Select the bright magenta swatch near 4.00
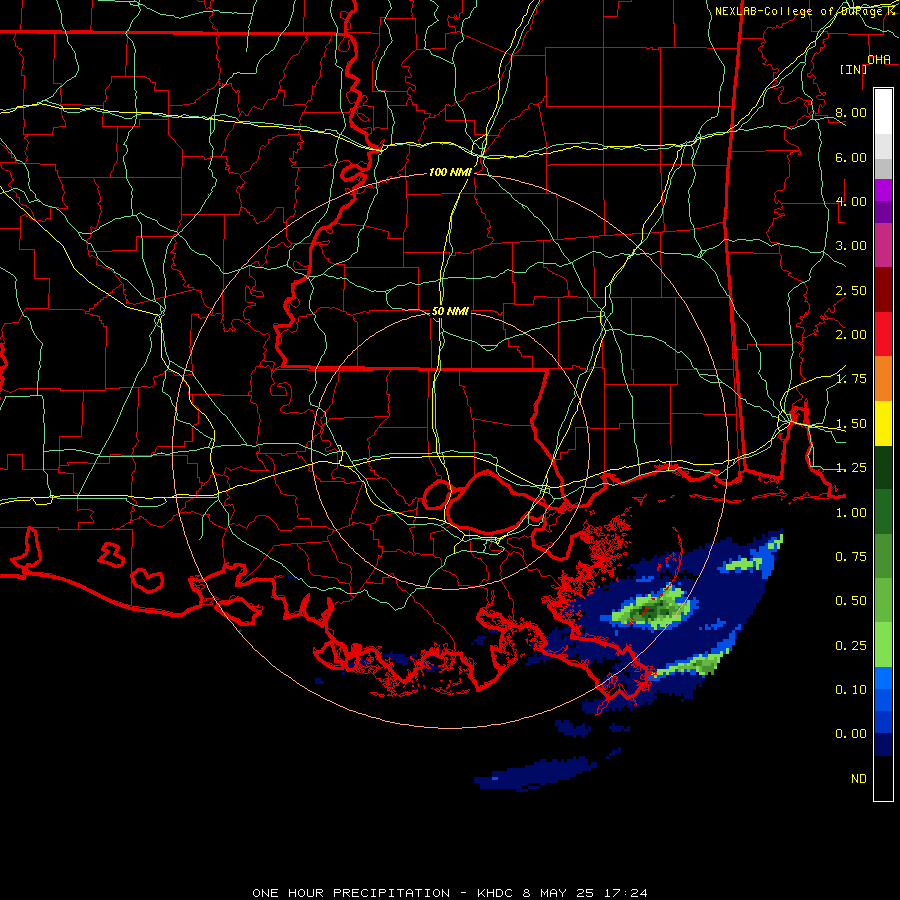This screenshot has height=900, width=900. [x=883, y=190]
